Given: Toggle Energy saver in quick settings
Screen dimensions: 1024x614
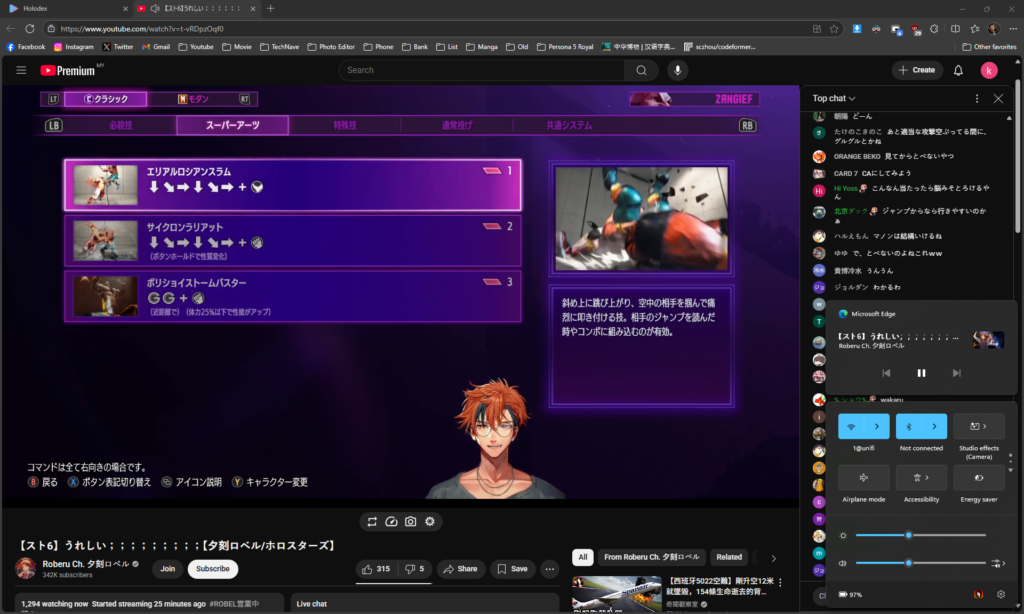Looking at the screenshot, I should pyautogui.click(x=979, y=477).
